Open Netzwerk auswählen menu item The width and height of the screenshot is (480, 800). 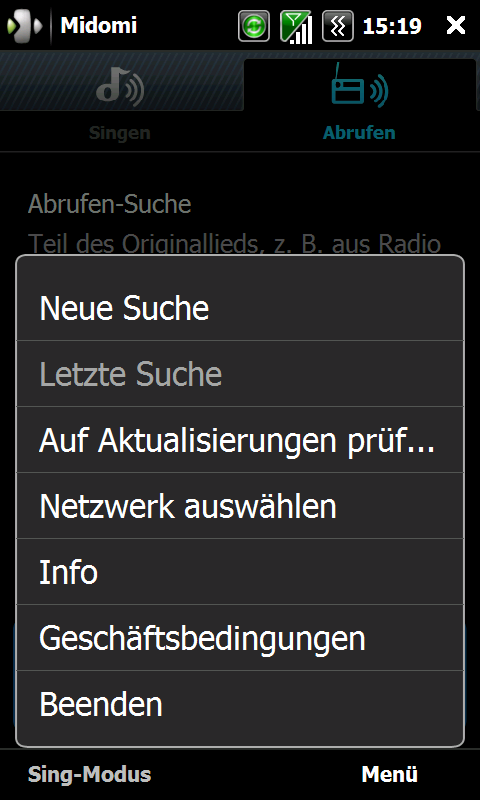(x=240, y=505)
